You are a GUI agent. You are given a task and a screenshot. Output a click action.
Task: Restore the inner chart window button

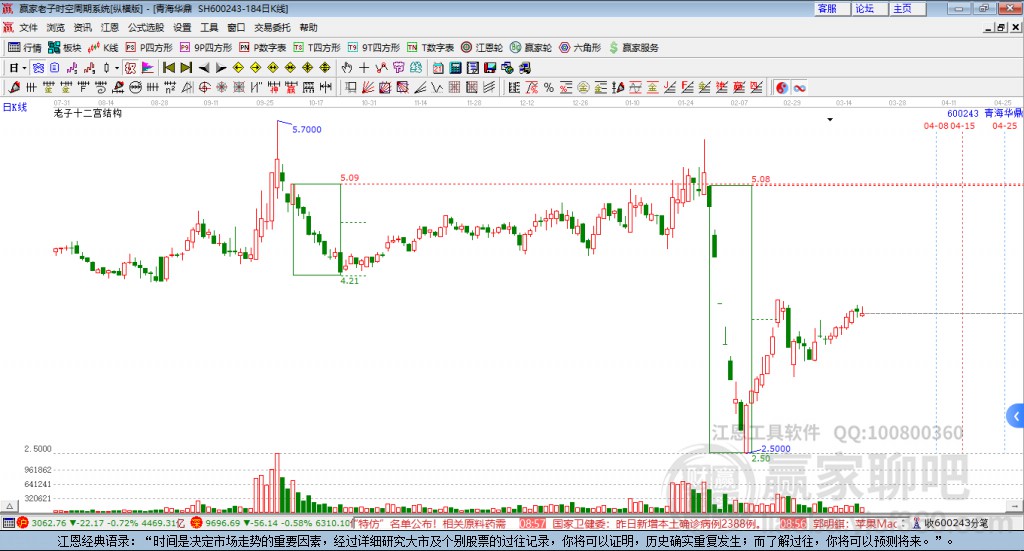click(x=1002, y=27)
